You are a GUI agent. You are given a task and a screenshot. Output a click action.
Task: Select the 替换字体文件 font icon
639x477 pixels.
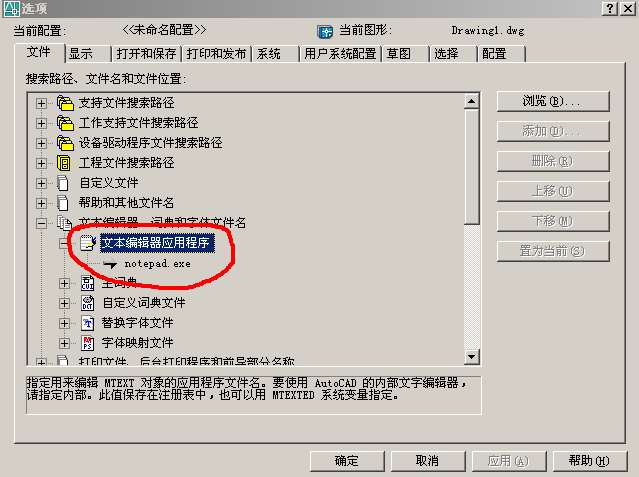click(x=88, y=323)
